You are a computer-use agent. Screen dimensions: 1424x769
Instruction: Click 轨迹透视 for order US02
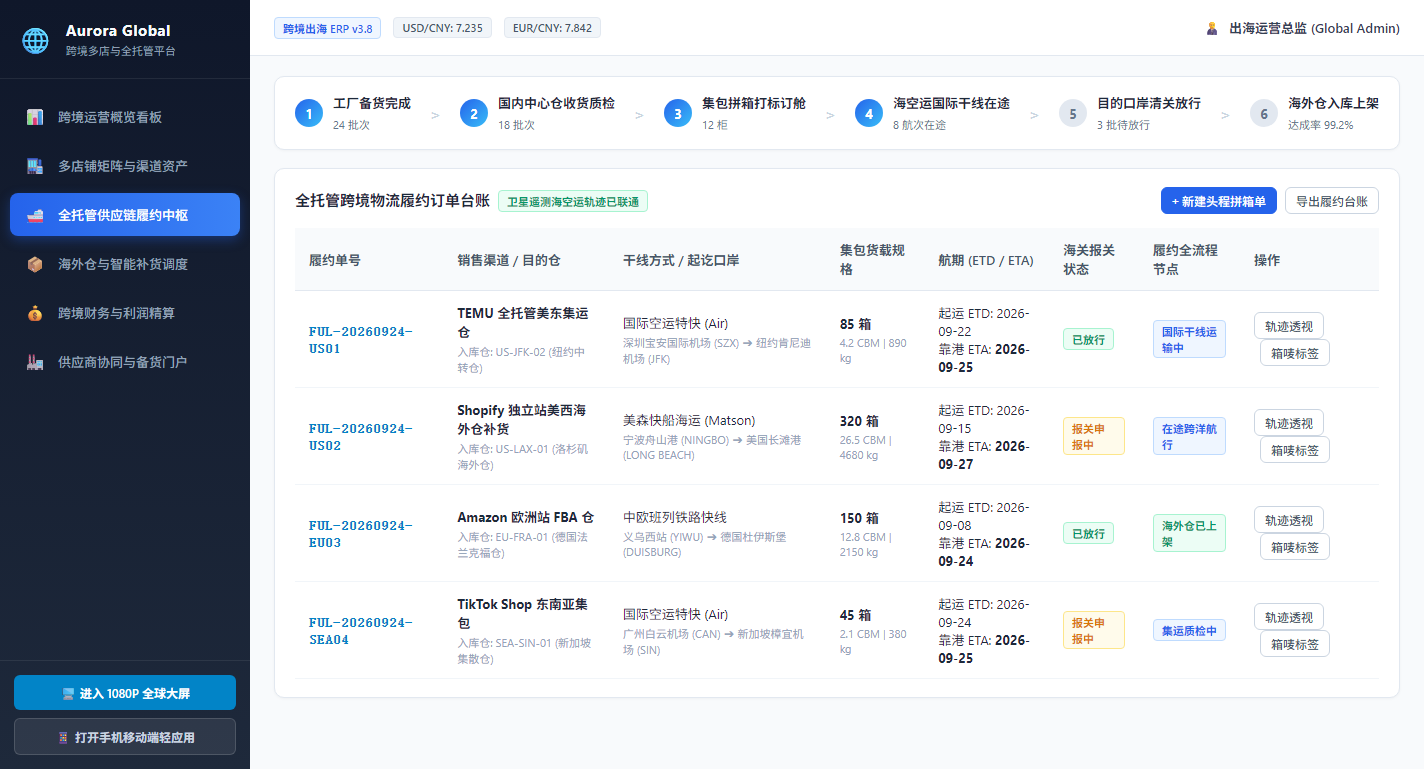click(1289, 423)
